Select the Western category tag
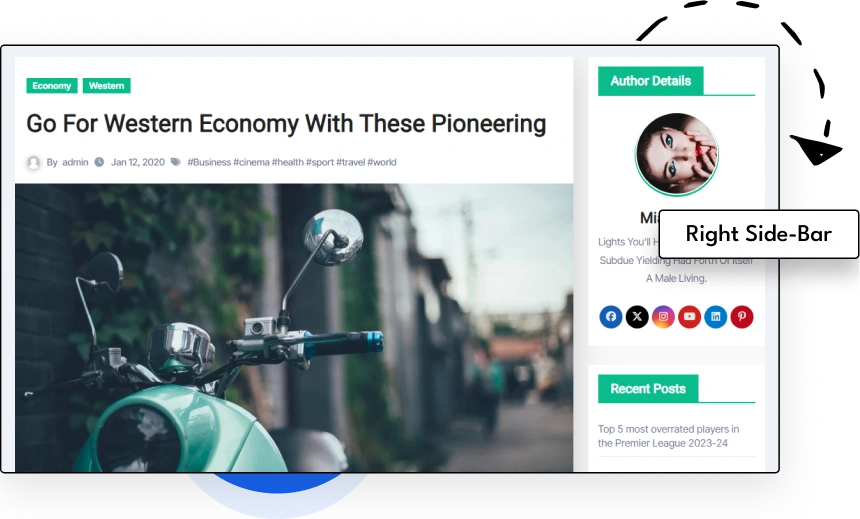This screenshot has height=519, width=860. [106, 86]
